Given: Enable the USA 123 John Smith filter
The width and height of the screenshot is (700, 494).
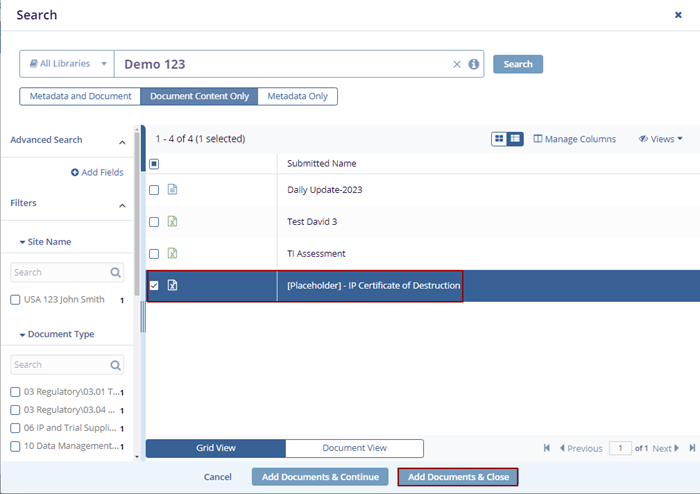Looking at the screenshot, I should click(x=15, y=300).
